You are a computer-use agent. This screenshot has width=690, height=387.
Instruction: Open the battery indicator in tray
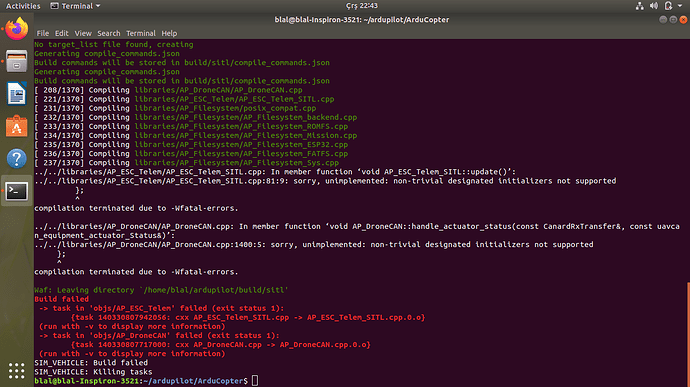coord(668,6)
